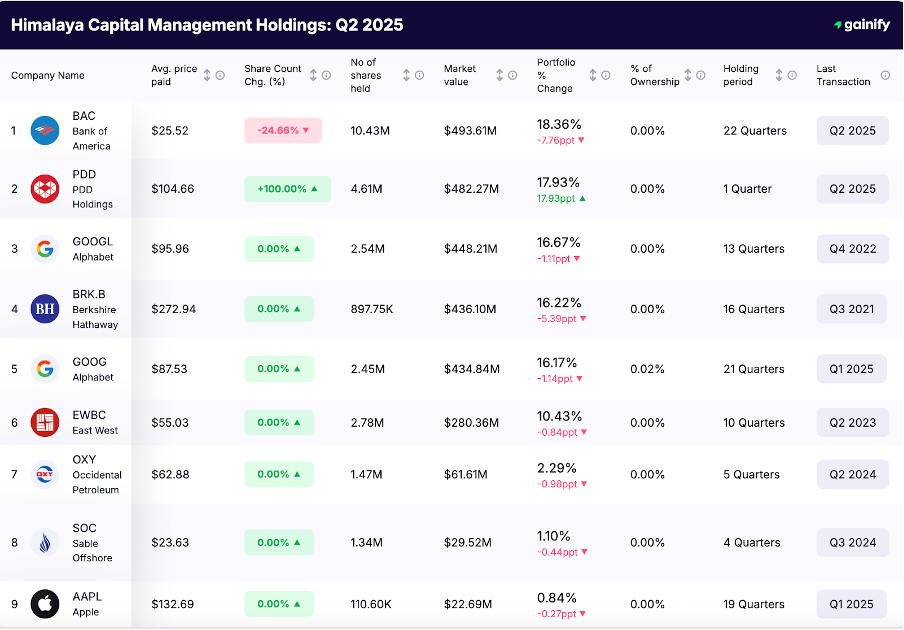
Task: Sort by Market value arrows
Action: point(499,75)
